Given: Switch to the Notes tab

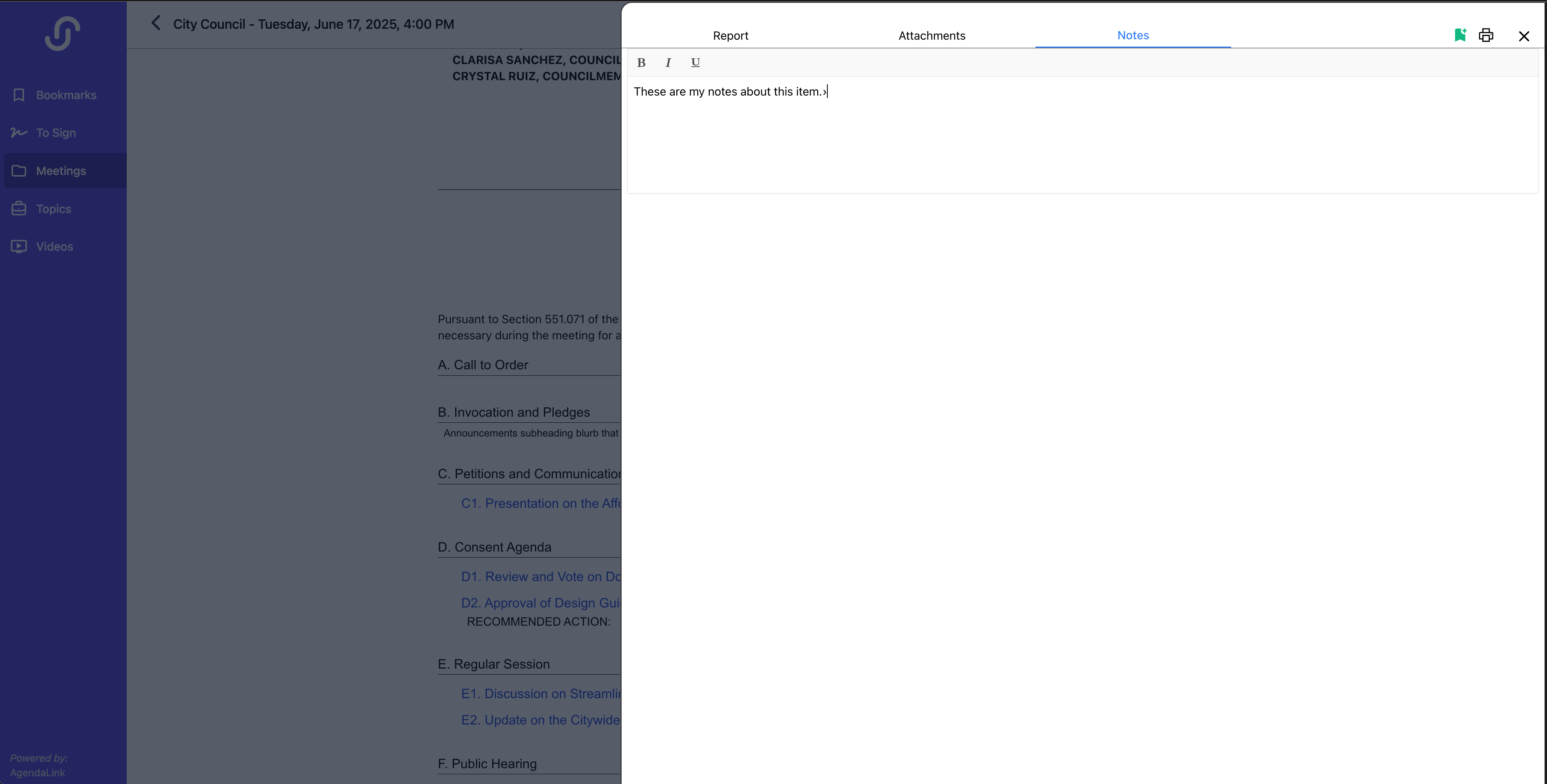Looking at the screenshot, I should (x=1133, y=35).
